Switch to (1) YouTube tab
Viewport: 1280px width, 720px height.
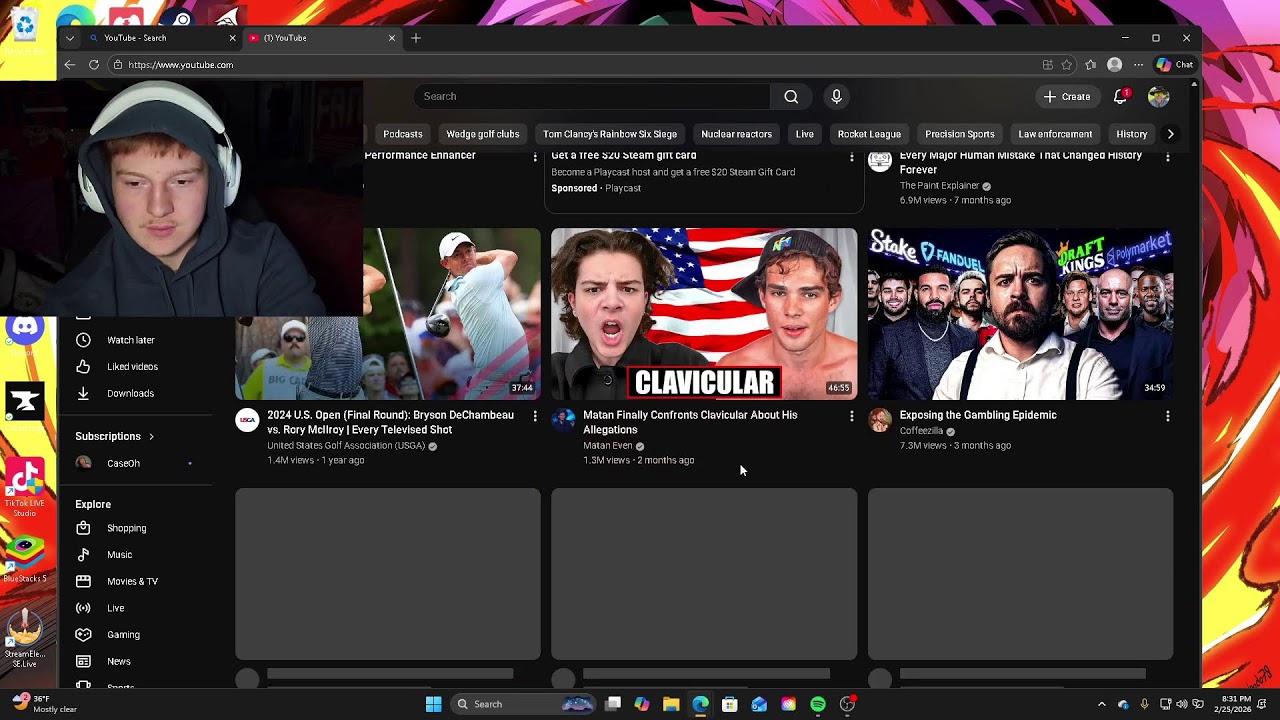(322, 38)
